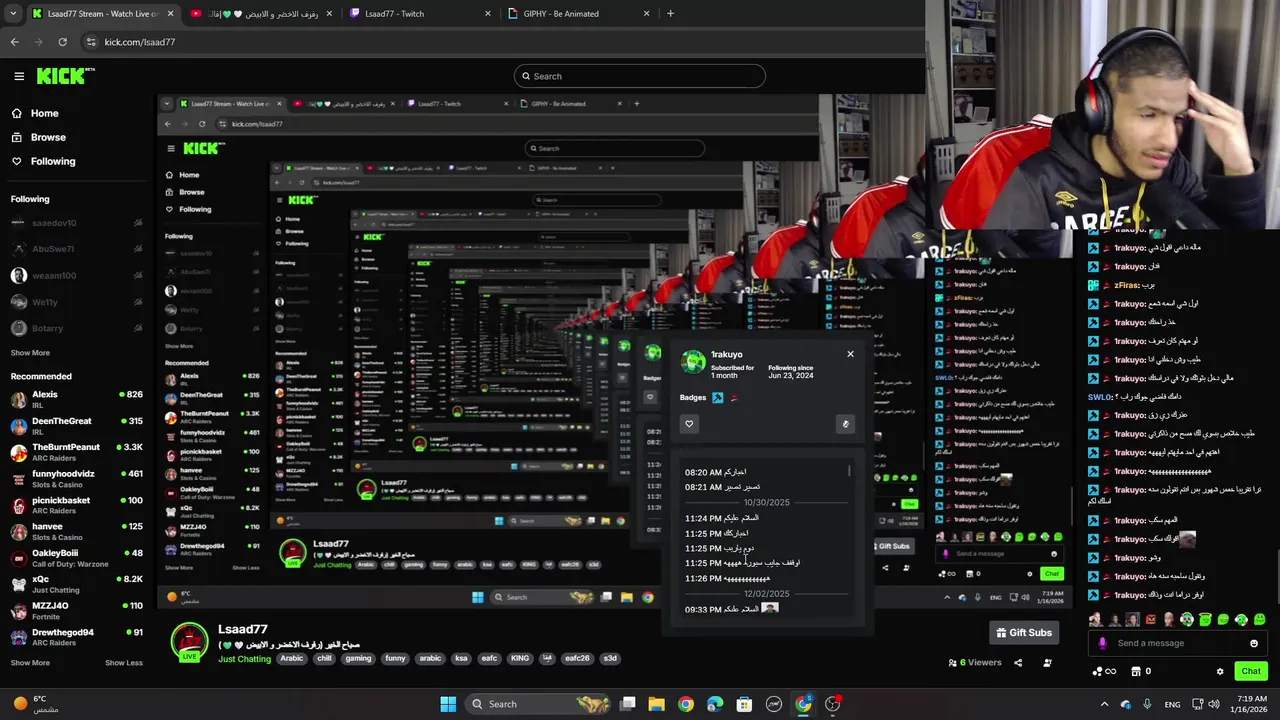Open the Just Chatting category link
Screen dimensions: 1280x720
[244, 659]
